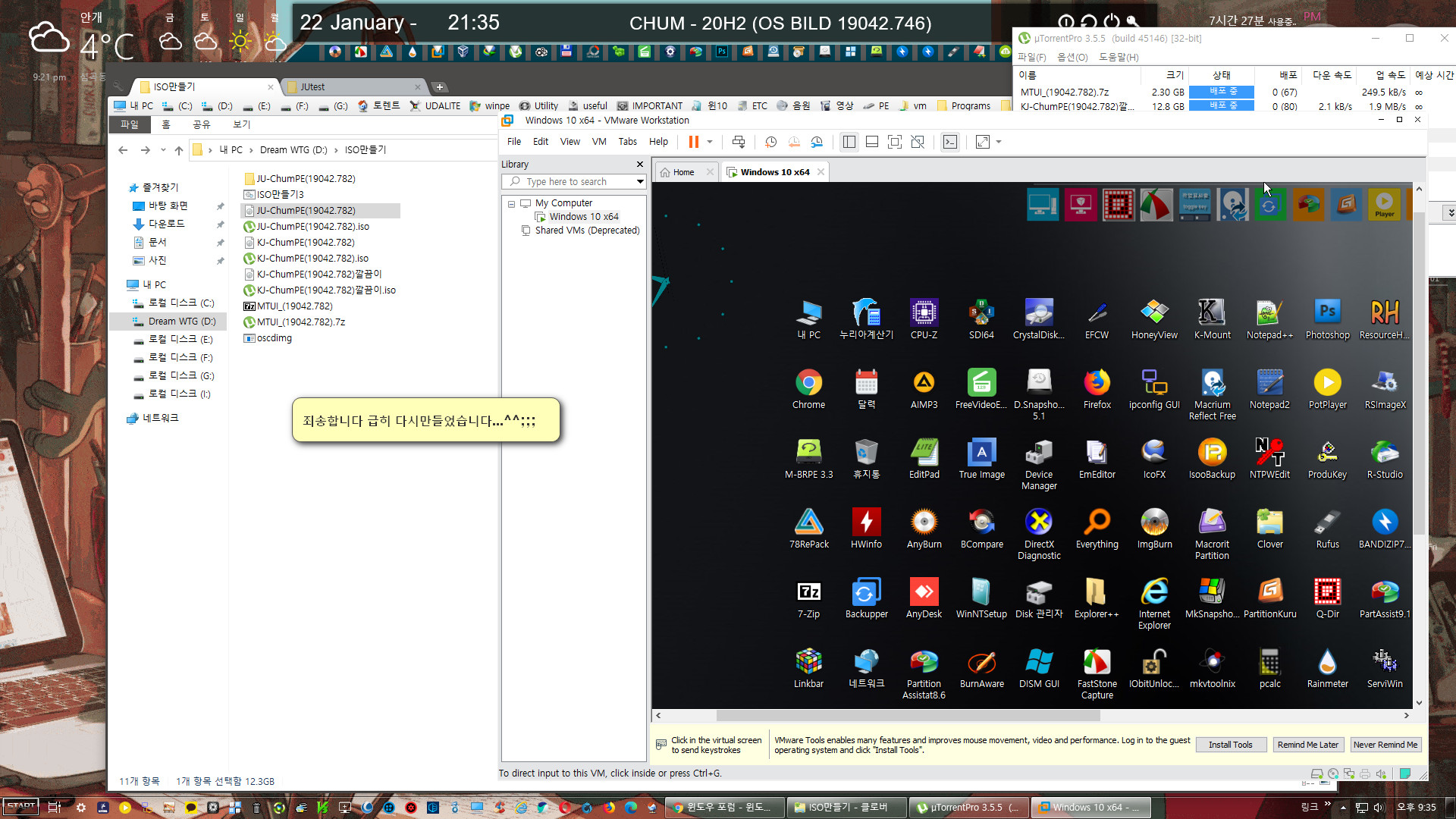Click the guest vertical scrollbar down arrow

click(x=1419, y=703)
